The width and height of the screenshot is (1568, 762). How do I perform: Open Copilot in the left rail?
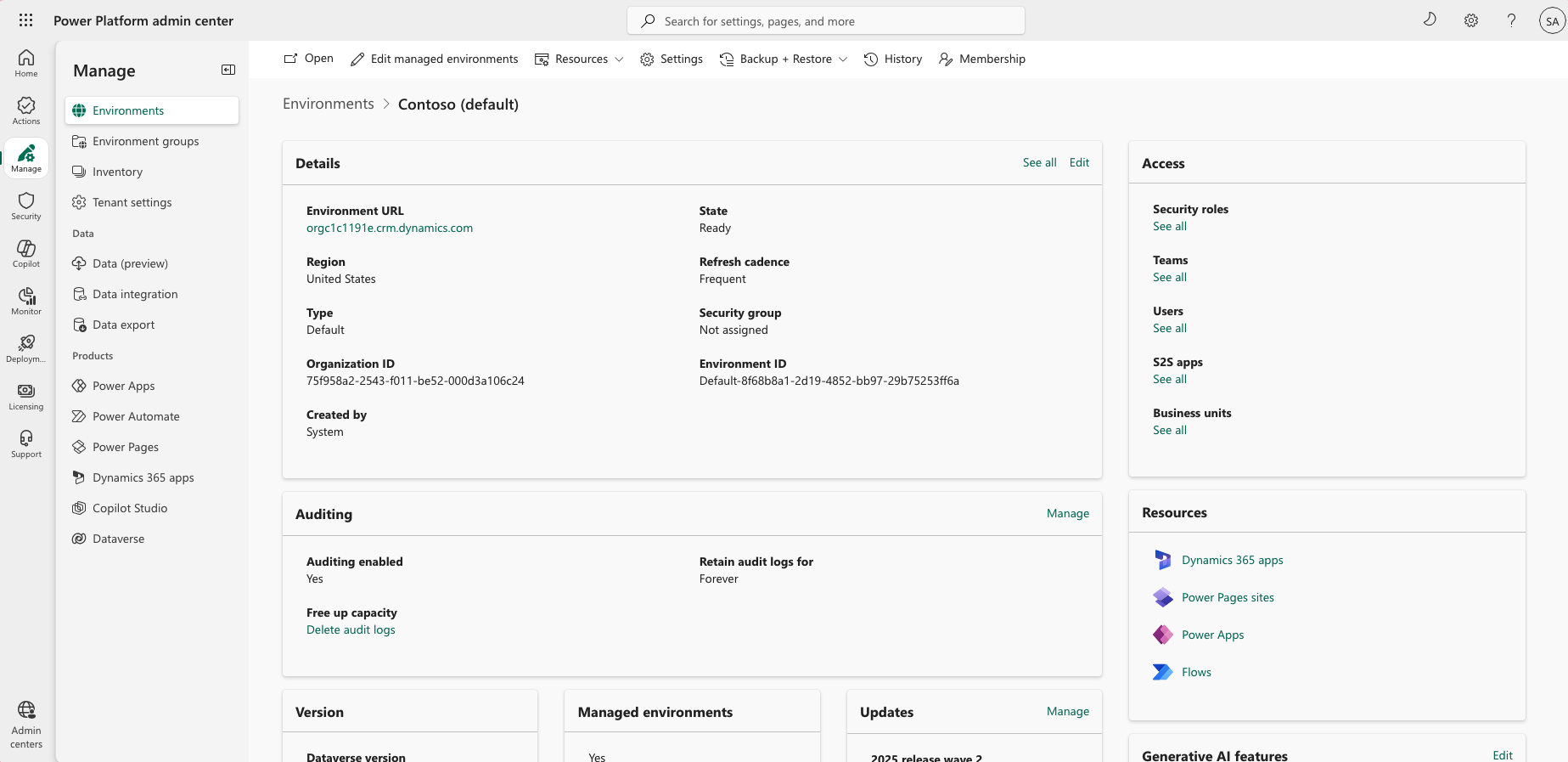coord(26,253)
